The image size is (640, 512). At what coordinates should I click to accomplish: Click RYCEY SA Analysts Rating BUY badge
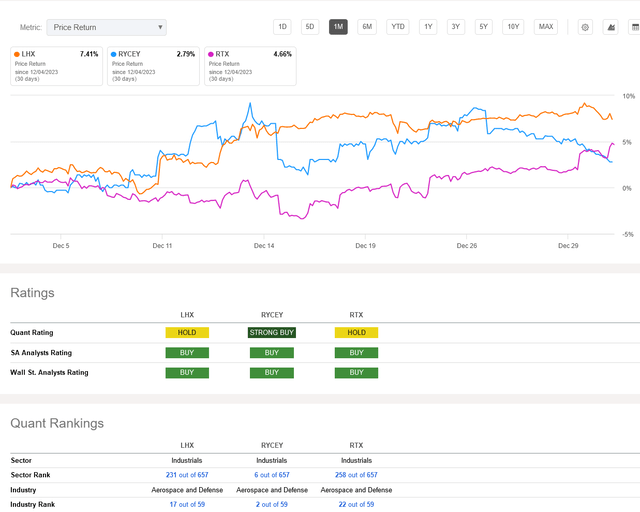(x=272, y=352)
